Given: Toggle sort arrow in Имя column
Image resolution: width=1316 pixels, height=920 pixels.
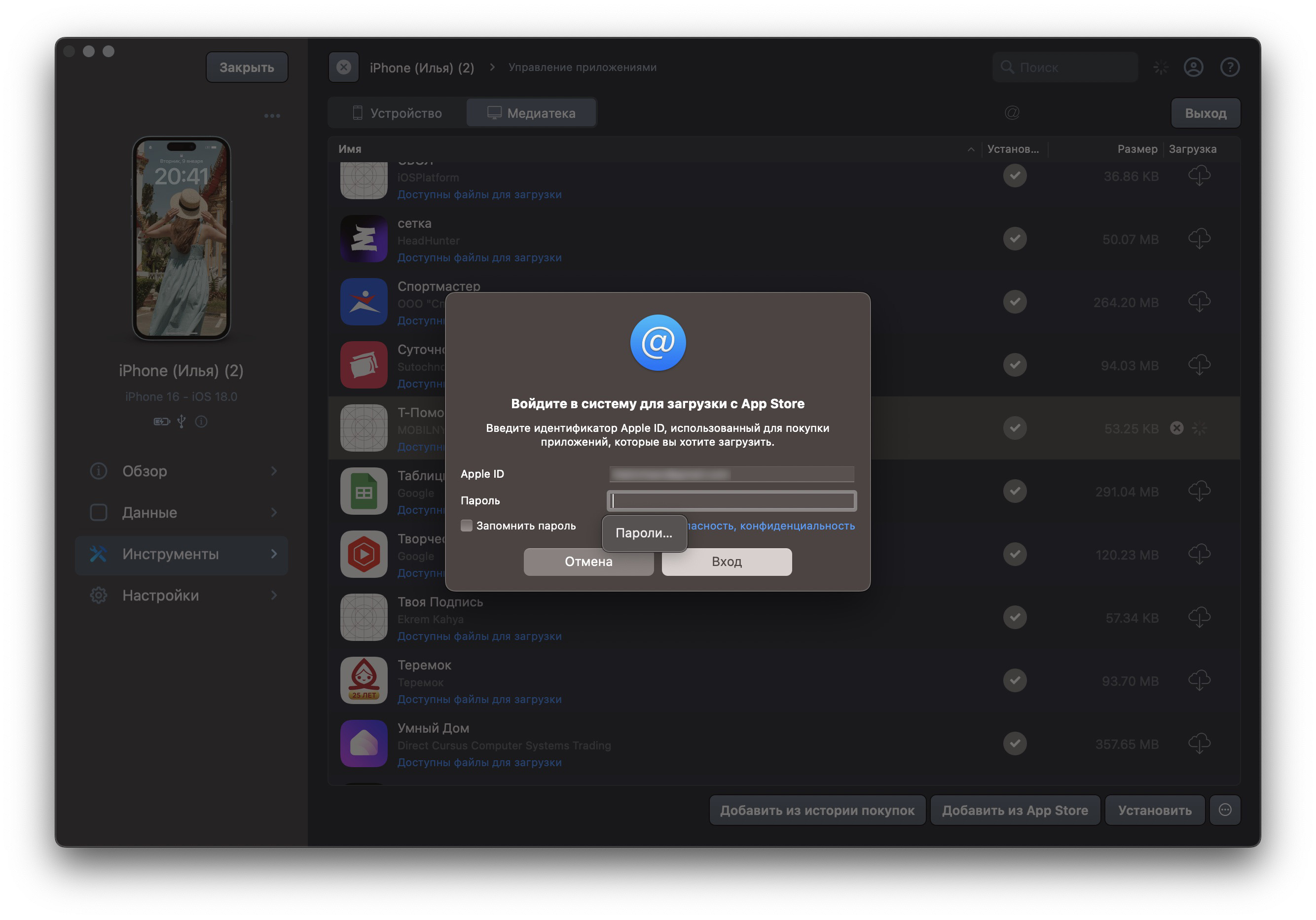Looking at the screenshot, I should (x=971, y=149).
